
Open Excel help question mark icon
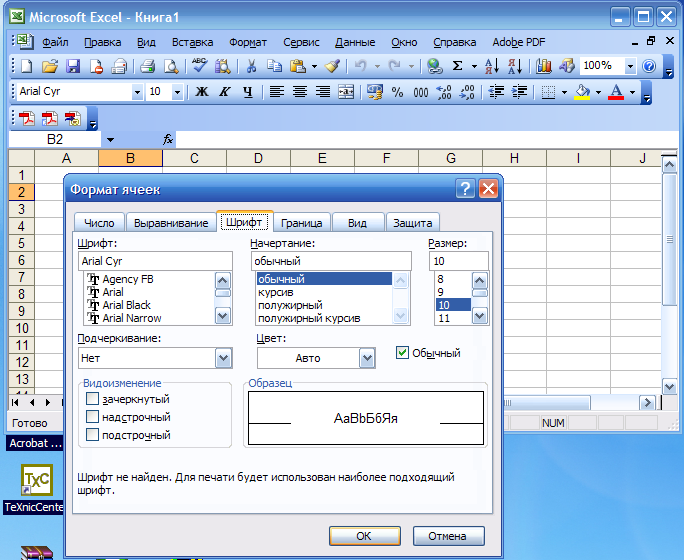click(649, 66)
